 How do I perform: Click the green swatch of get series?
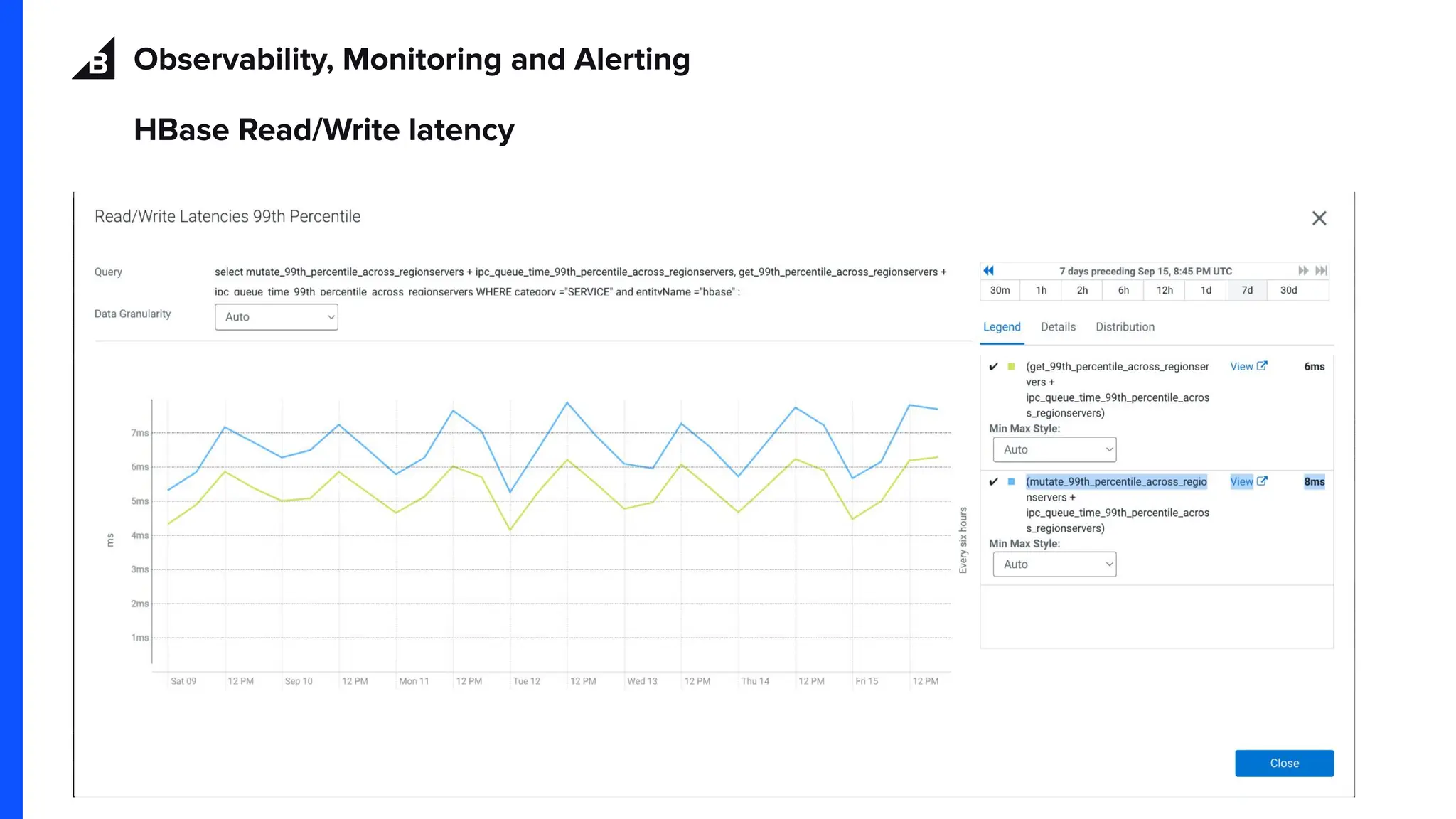1011,367
